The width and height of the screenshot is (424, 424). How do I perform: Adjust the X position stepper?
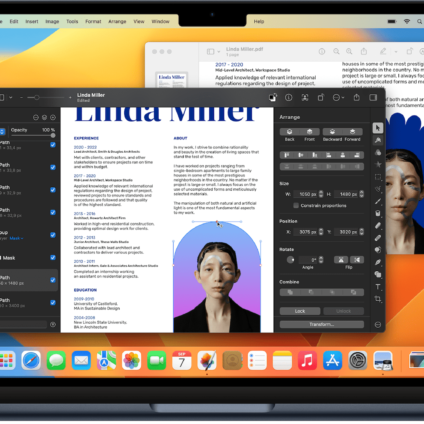tap(321, 232)
